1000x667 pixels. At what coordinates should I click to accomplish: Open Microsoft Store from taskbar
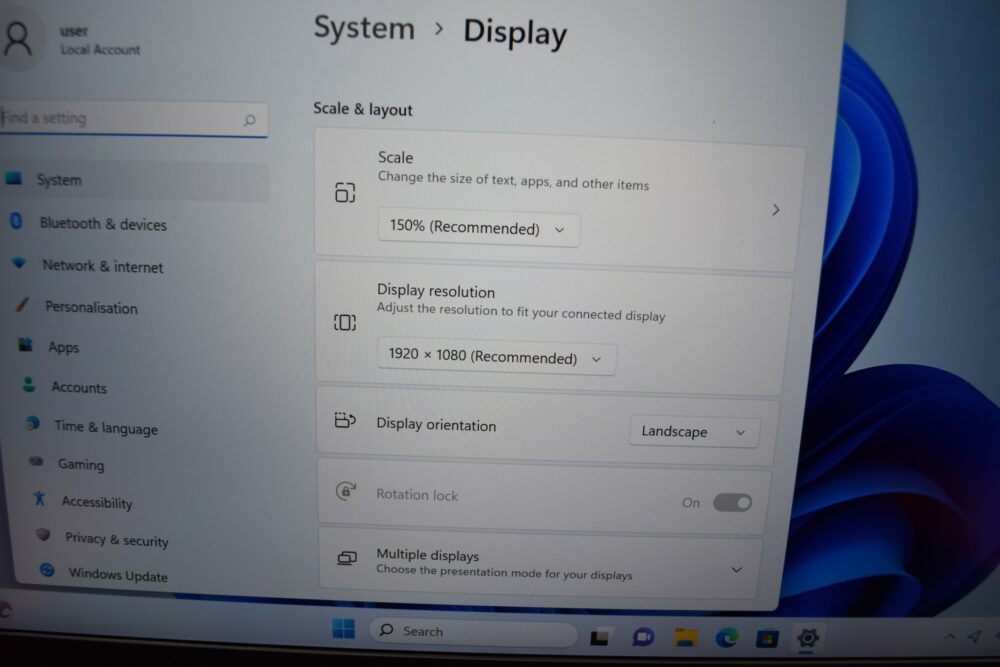click(x=767, y=638)
